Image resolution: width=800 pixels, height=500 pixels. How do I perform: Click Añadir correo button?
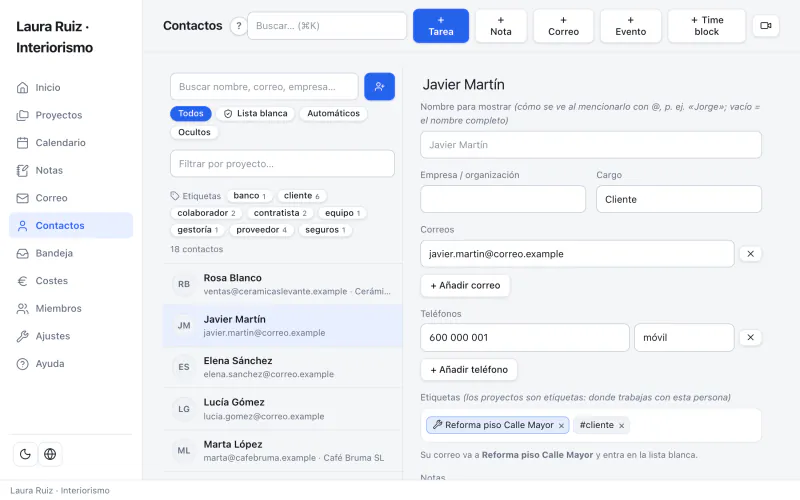(465, 286)
